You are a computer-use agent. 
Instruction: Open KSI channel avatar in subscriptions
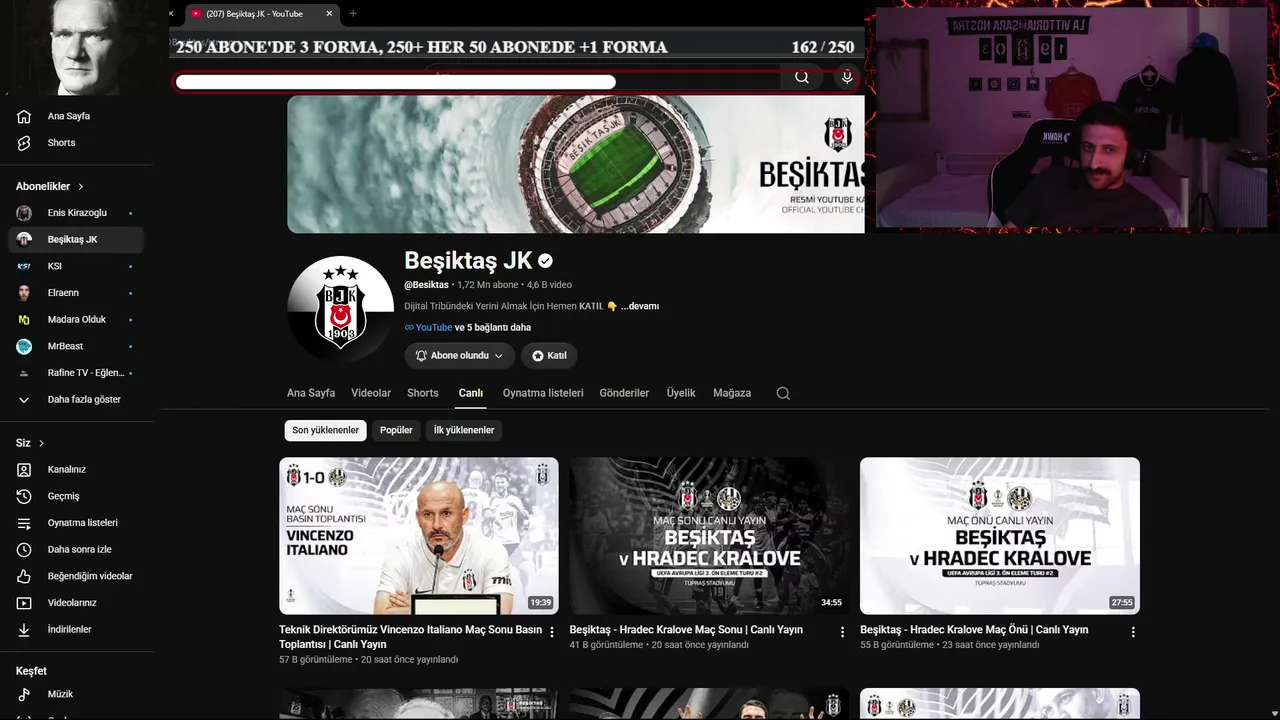24,266
